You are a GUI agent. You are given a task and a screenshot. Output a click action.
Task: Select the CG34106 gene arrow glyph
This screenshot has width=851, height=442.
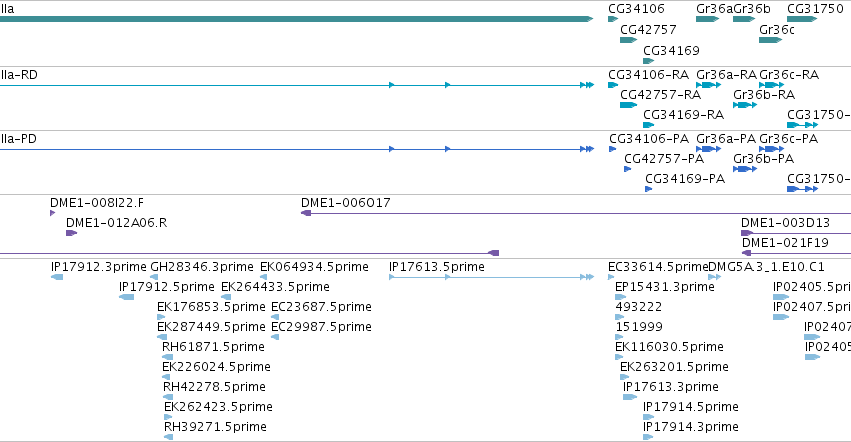pyautogui.click(x=613, y=19)
